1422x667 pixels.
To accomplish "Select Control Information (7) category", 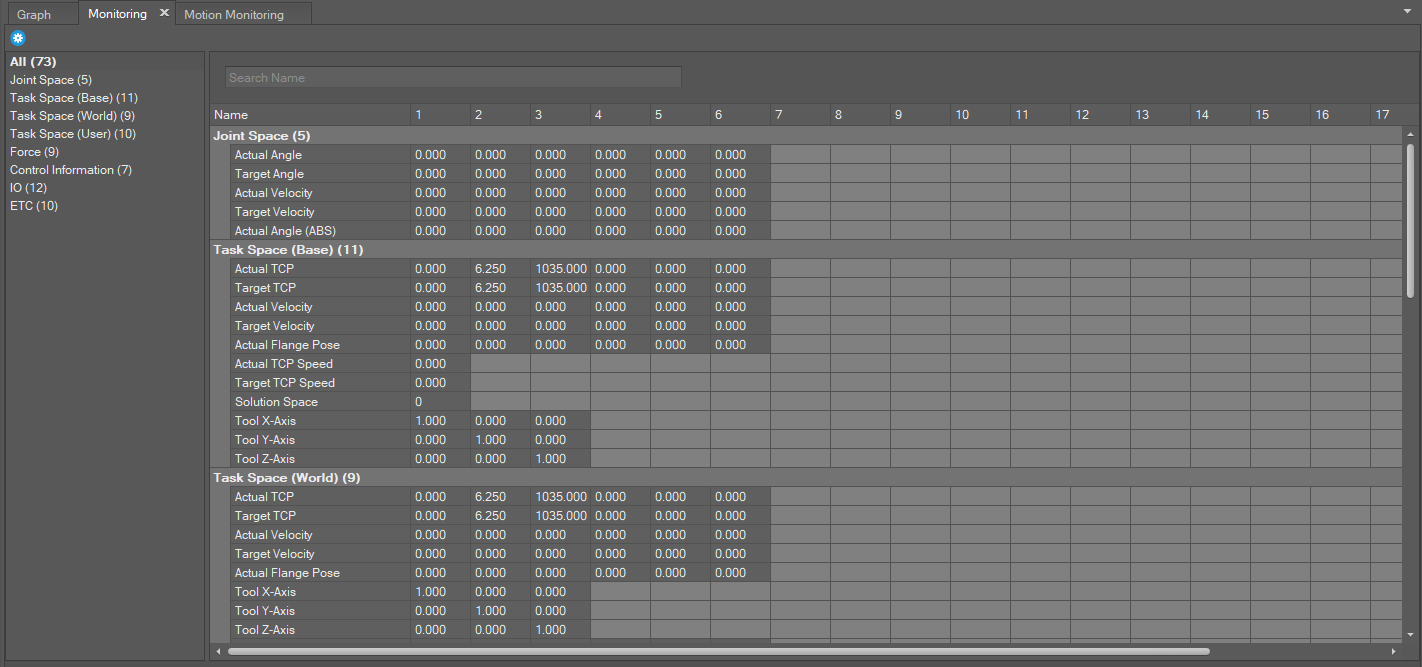I will pyautogui.click(x=70, y=170).
